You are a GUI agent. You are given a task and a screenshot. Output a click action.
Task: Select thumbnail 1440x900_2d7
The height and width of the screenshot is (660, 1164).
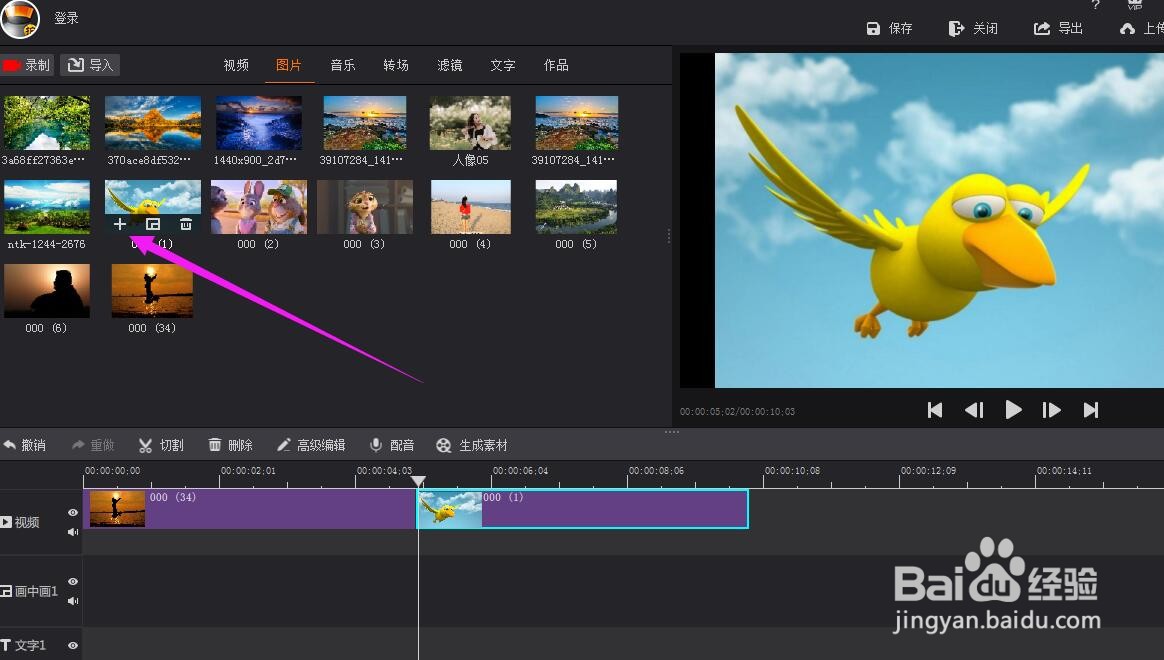coord(258,122)
